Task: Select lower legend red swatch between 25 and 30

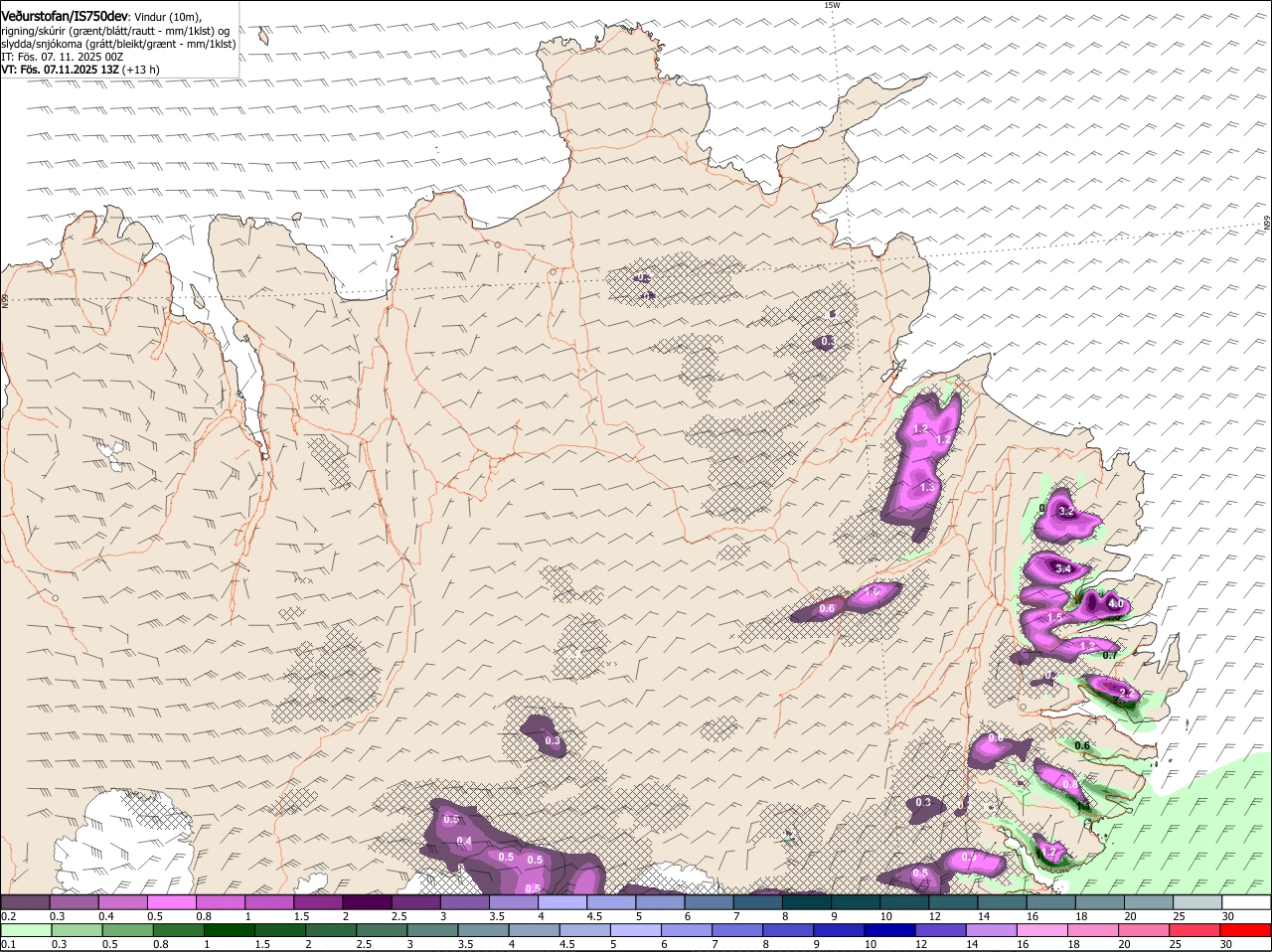Action: (x=1196, y=930)
